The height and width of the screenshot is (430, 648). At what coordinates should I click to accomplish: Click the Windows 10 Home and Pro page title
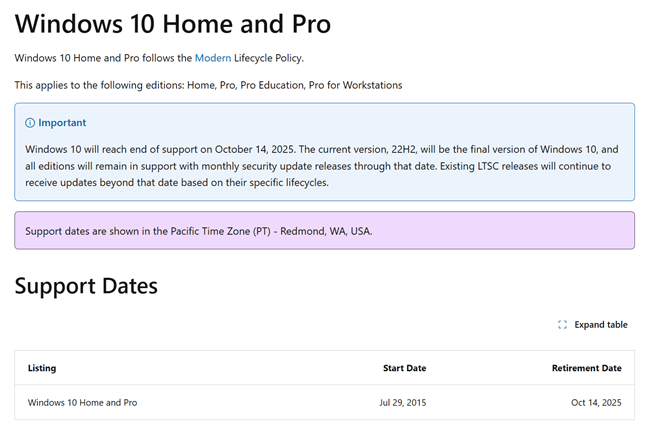[173, 24]
